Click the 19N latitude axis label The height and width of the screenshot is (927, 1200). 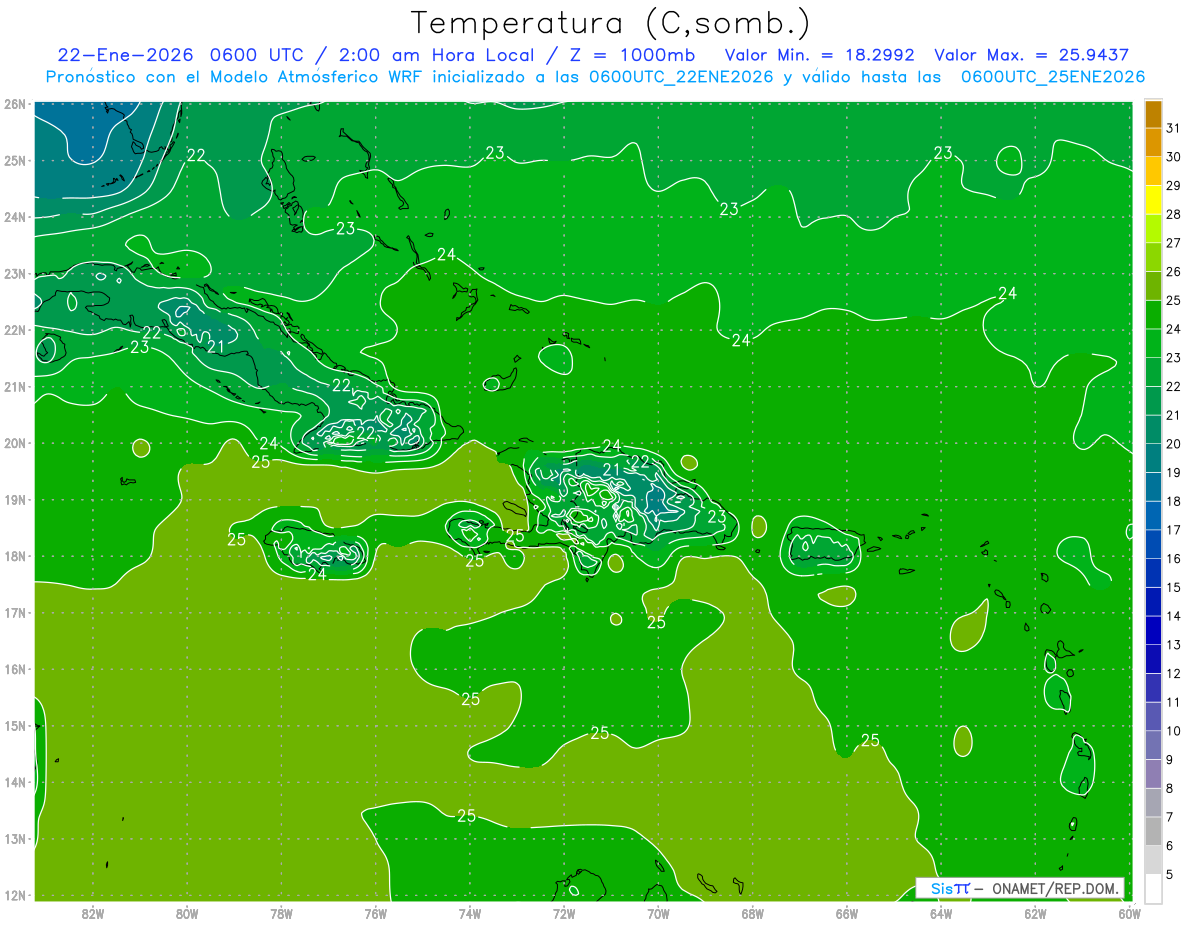(x=15, y=499)
